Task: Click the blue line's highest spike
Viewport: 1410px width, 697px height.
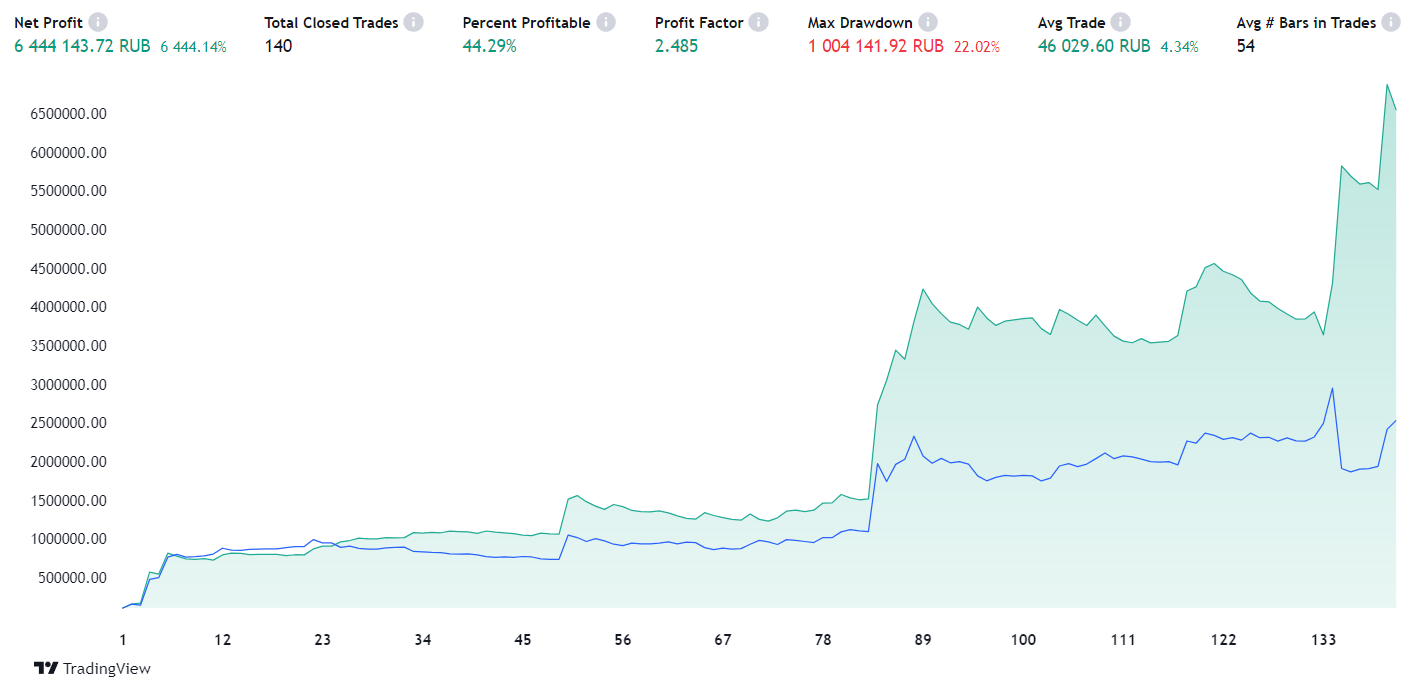Action: [1332, 388]
